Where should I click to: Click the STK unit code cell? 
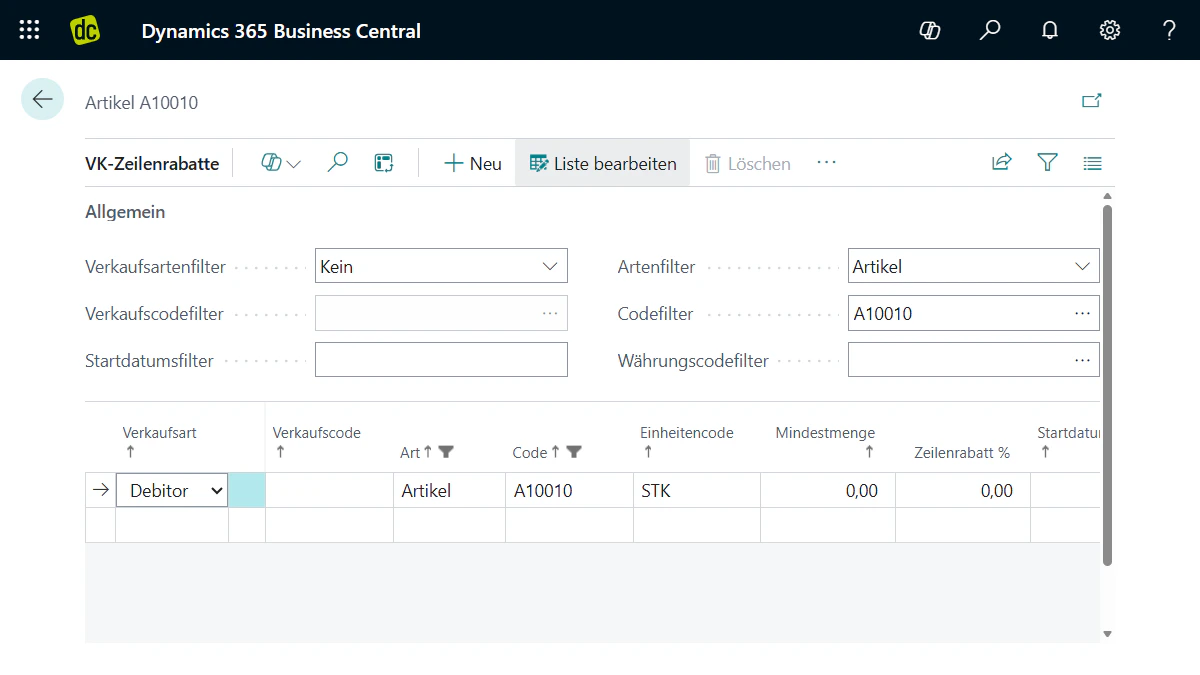tap(697, 490)
